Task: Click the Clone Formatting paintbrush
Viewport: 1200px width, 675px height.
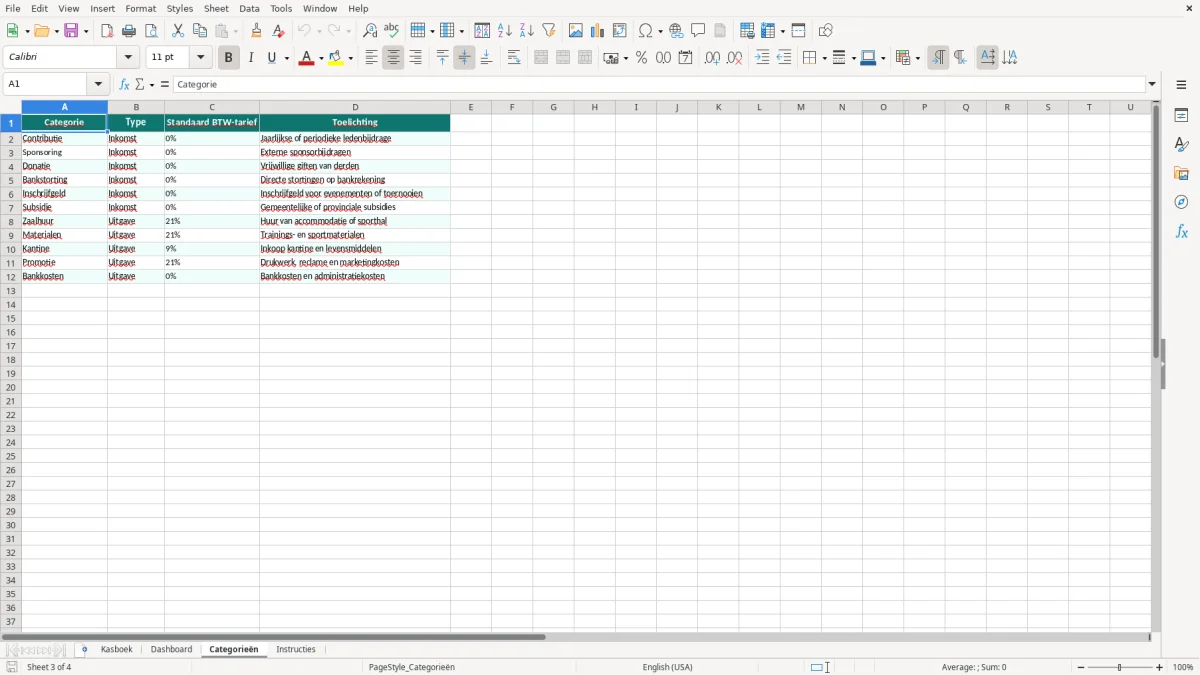Action: click(x=257, y=31)
